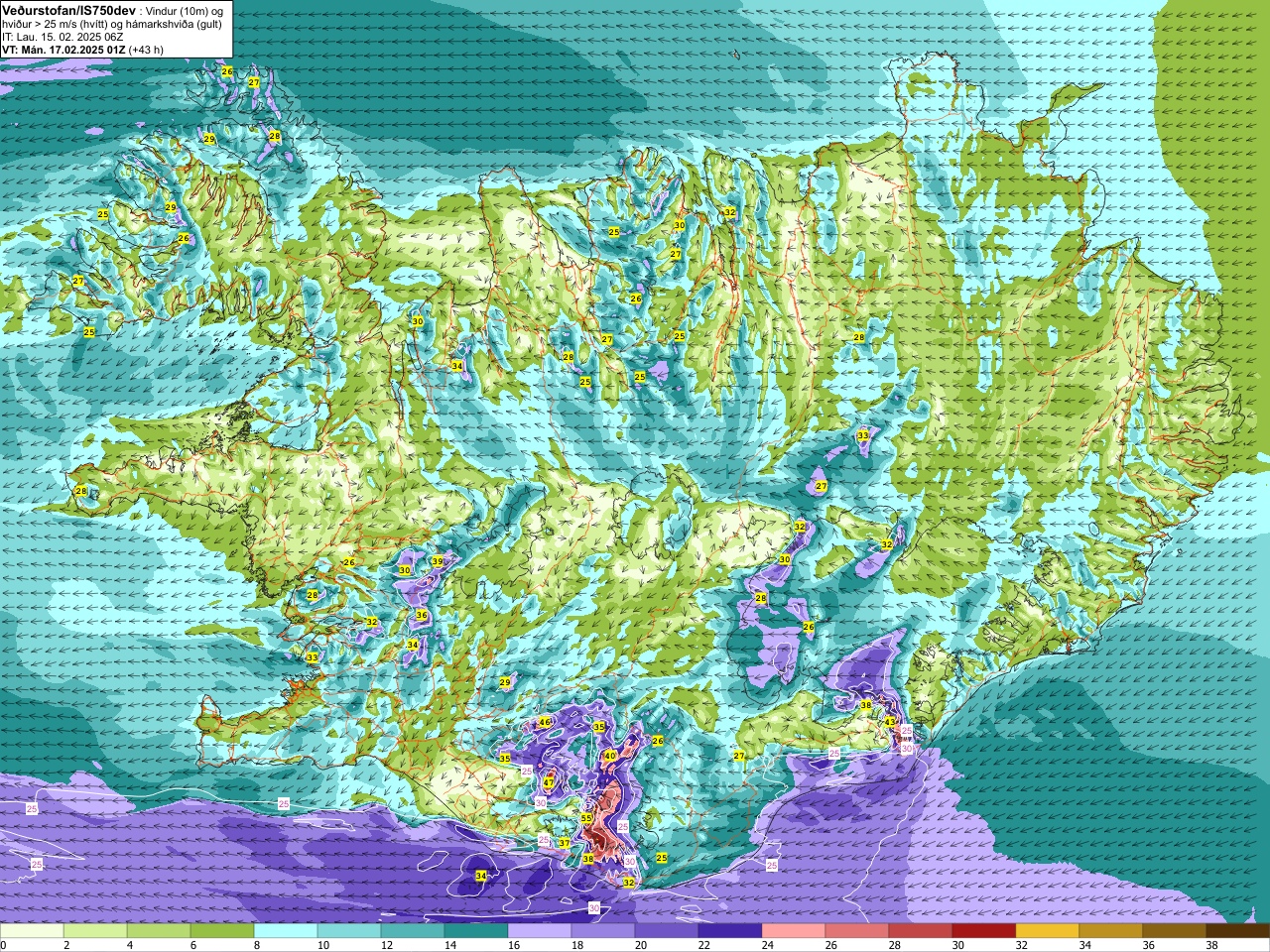Viewport: 1270px width, 952px height.
Task: Click the 30–32 m/s dark red legend swatch
Action: 984,931
